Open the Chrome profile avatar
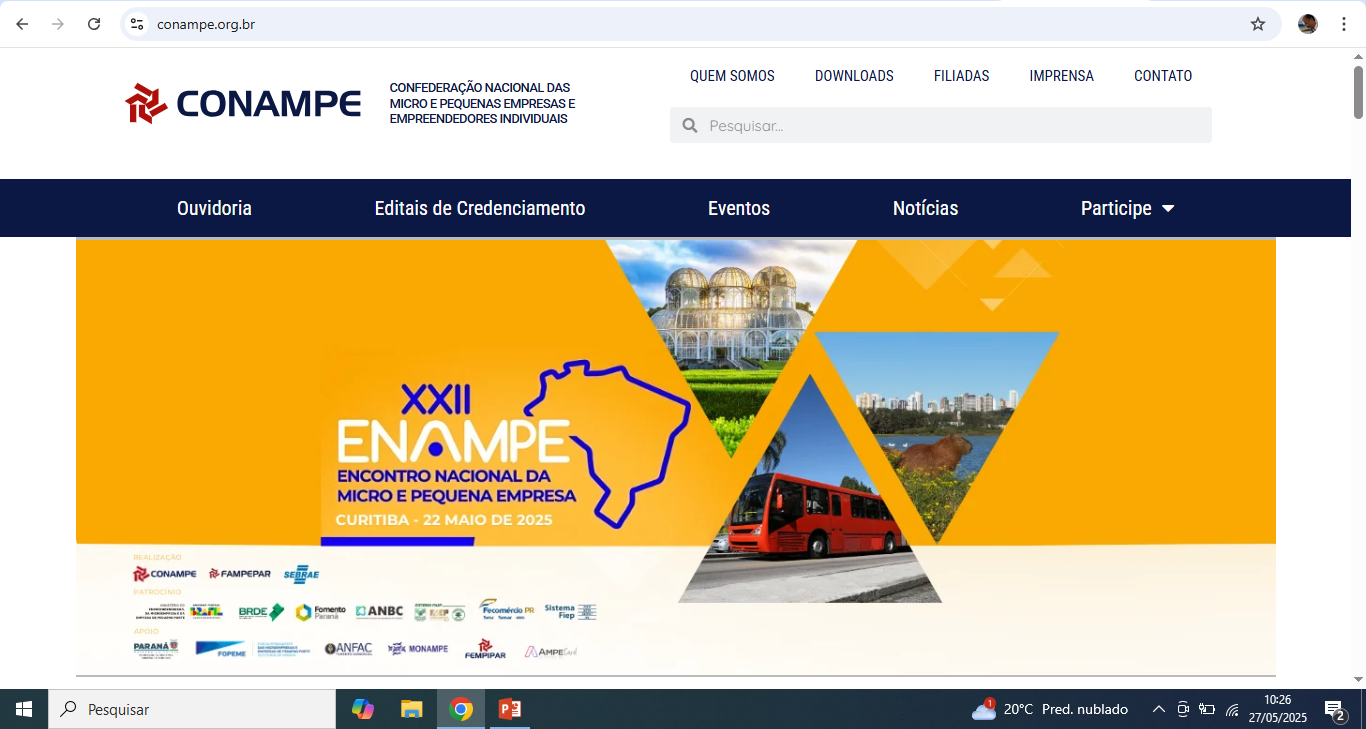Viewport: 1366px width, 729px height. pos(1308,24)
